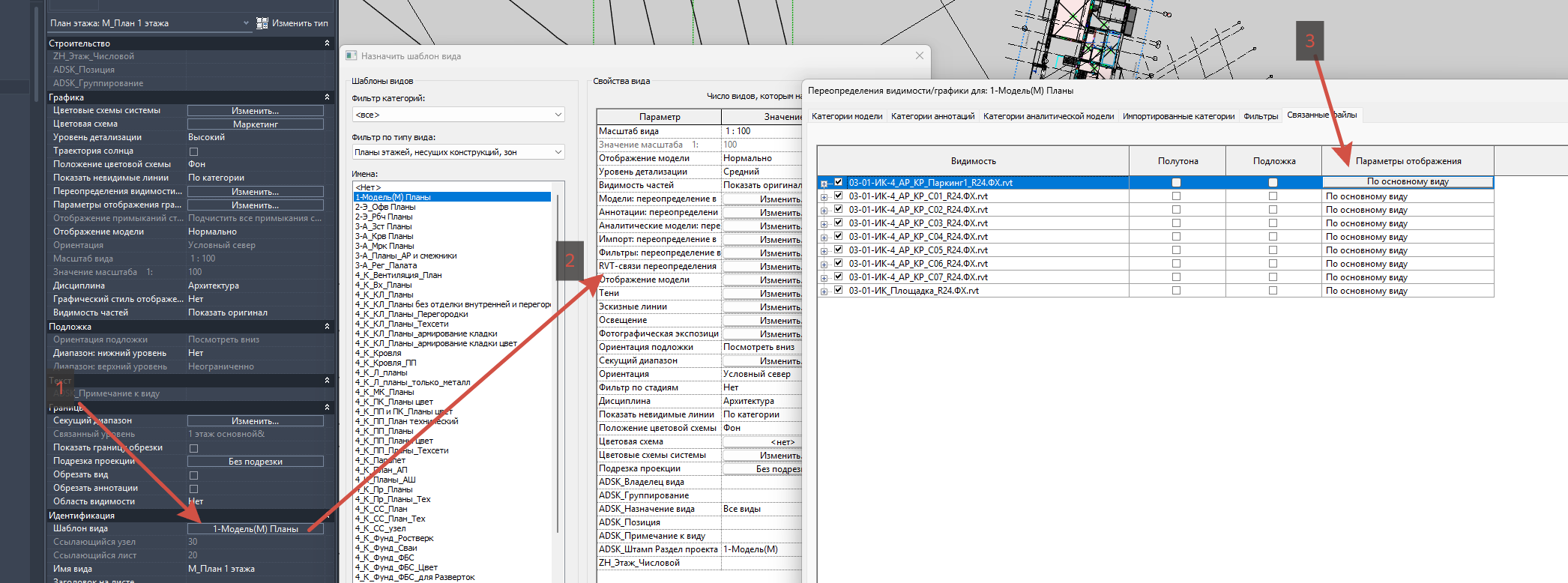Click the Назначить шаблон вида dialog icon
The image size is (1568, 583).
pyautogui.click(x=352, y=55)
